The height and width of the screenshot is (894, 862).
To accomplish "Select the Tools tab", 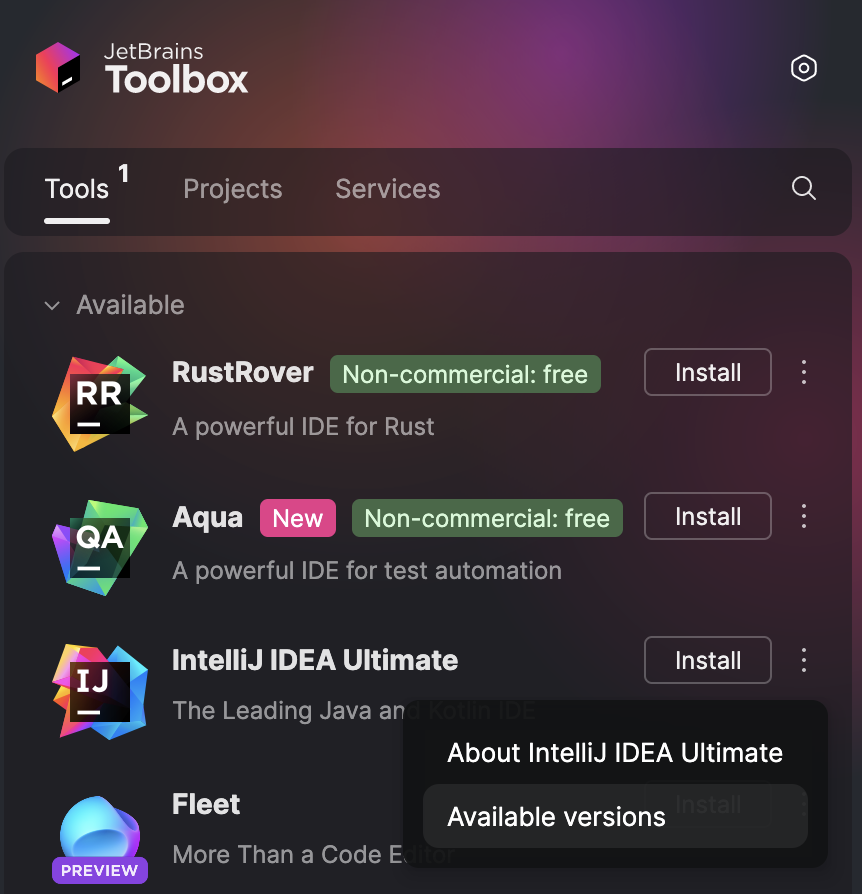I will click(x=76, y=188).
